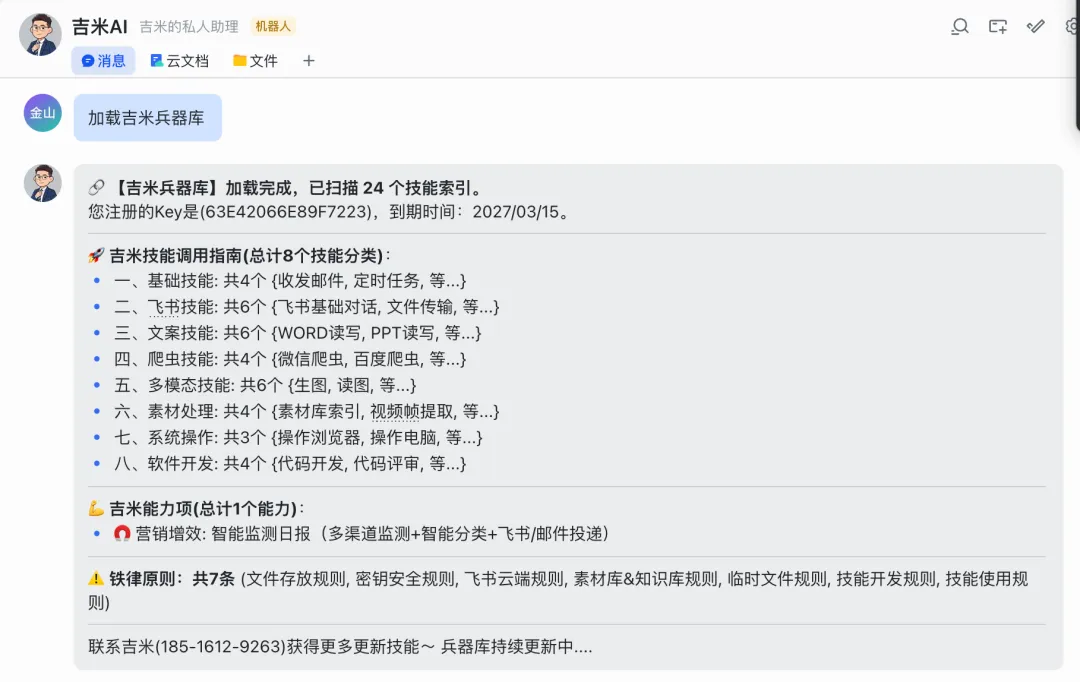1080x682 pixels.
Task: Click the 二、飞书技能 list row
Action: pyautogui.click(x=307, y=307)
